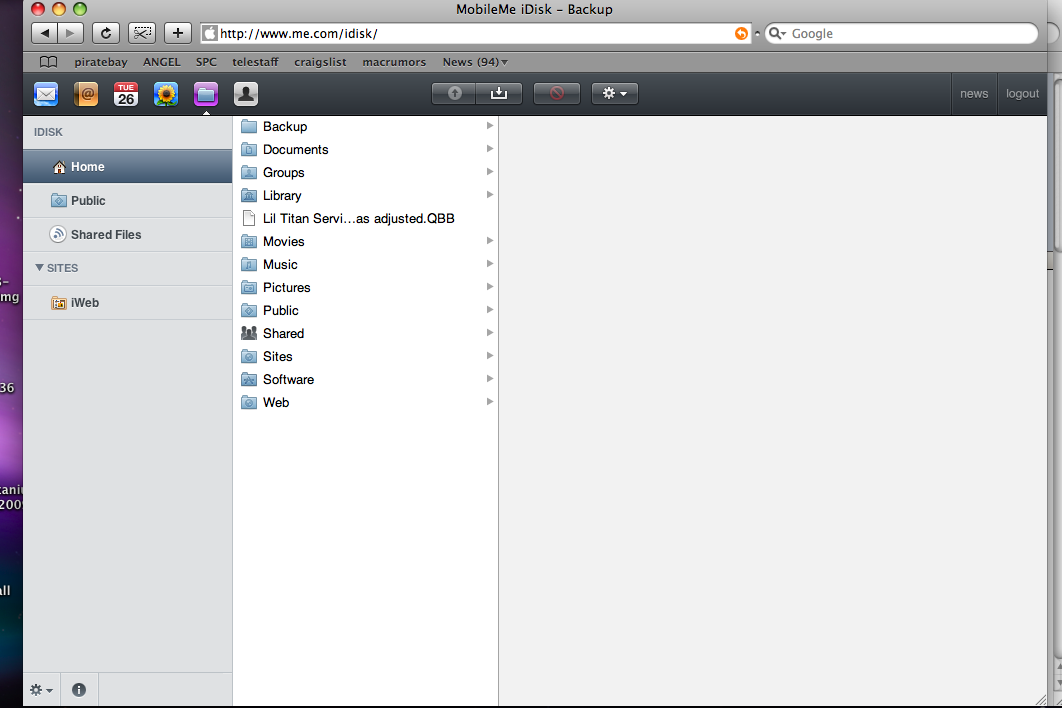Viewport: 1062px width, 708px height.
Task: Select the Music folder
Action: click(x=366, y=265)
